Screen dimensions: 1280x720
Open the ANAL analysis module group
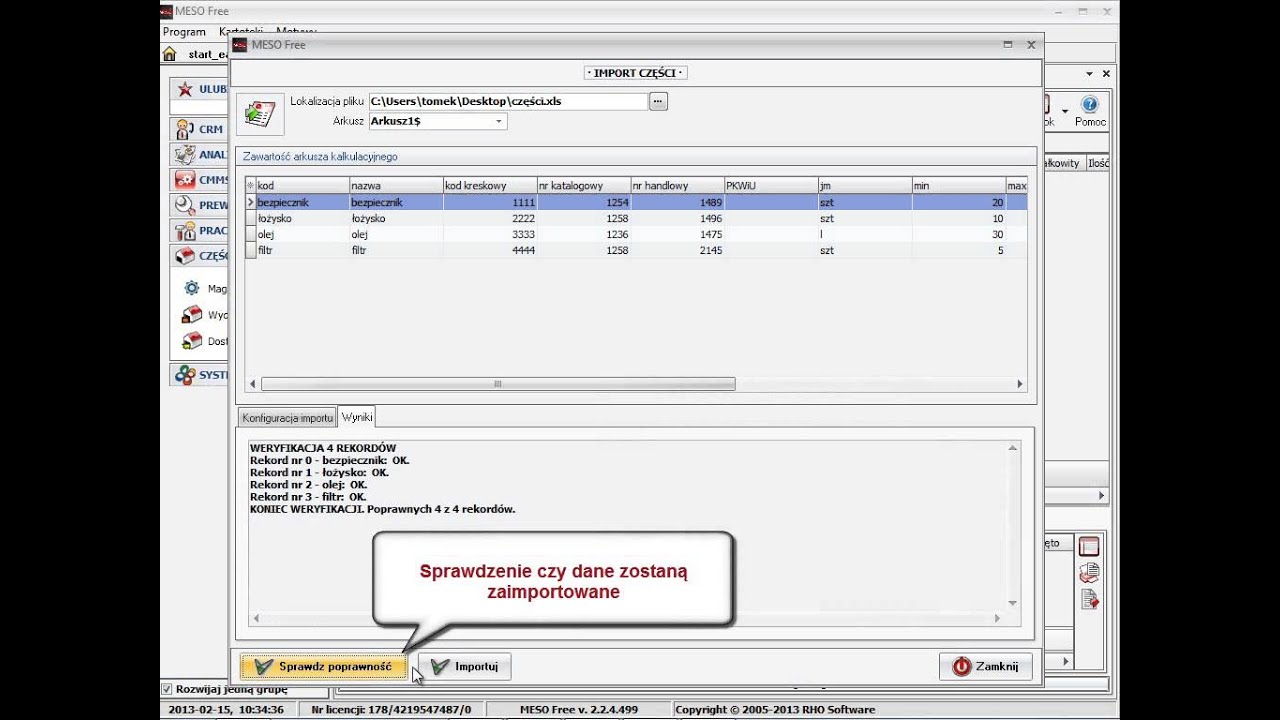(x=199, y=155)
